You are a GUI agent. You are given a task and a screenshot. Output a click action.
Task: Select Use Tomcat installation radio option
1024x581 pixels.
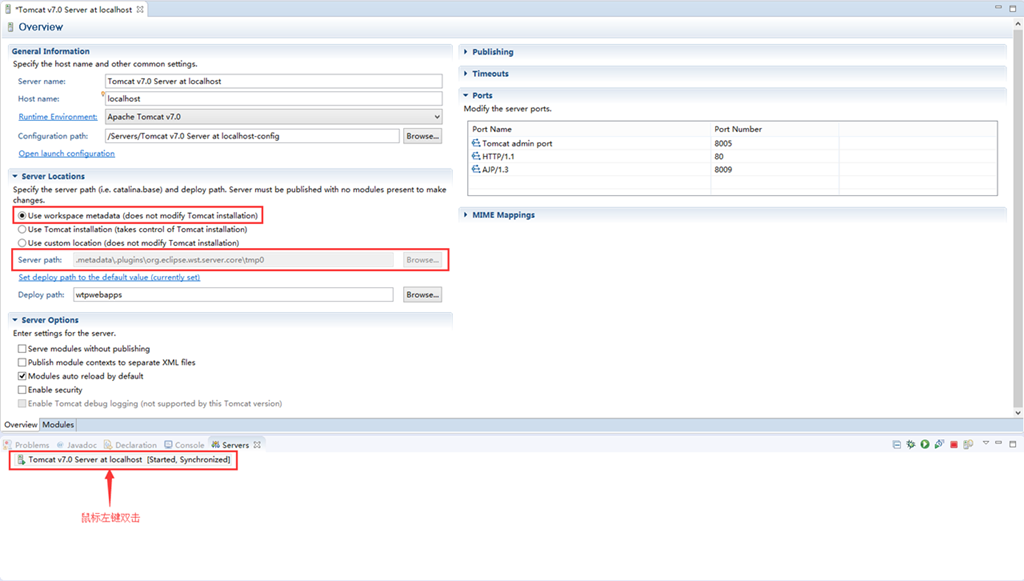[x=22, y=229]
